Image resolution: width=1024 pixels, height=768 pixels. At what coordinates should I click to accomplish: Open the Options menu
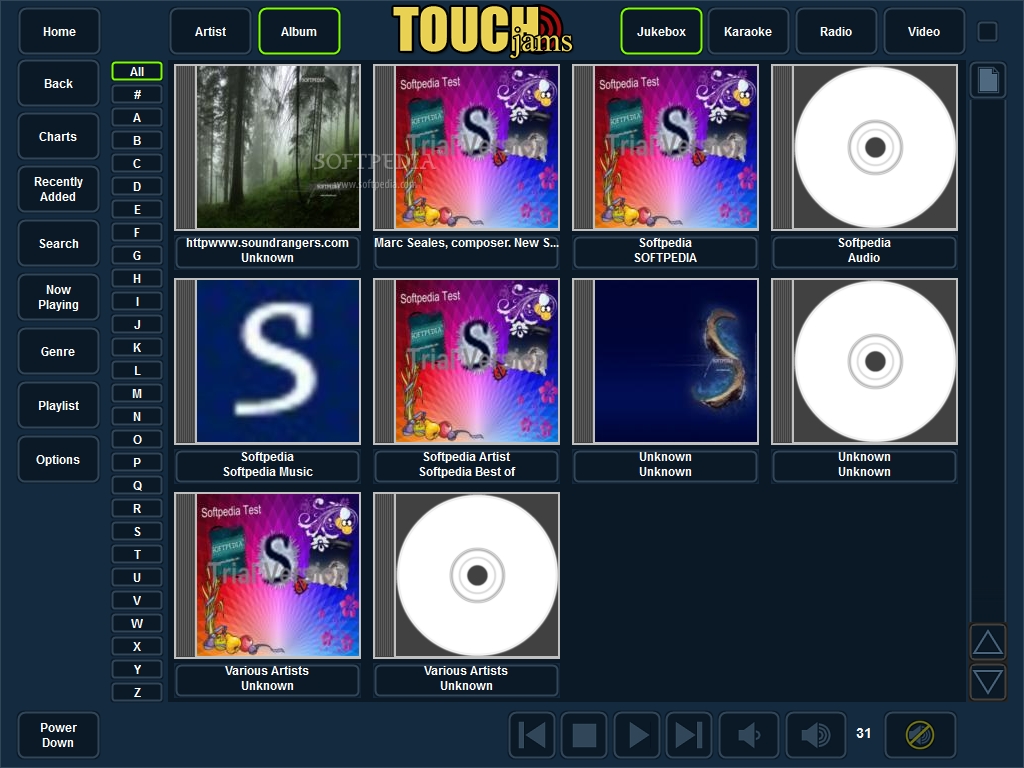coord(59,459)
